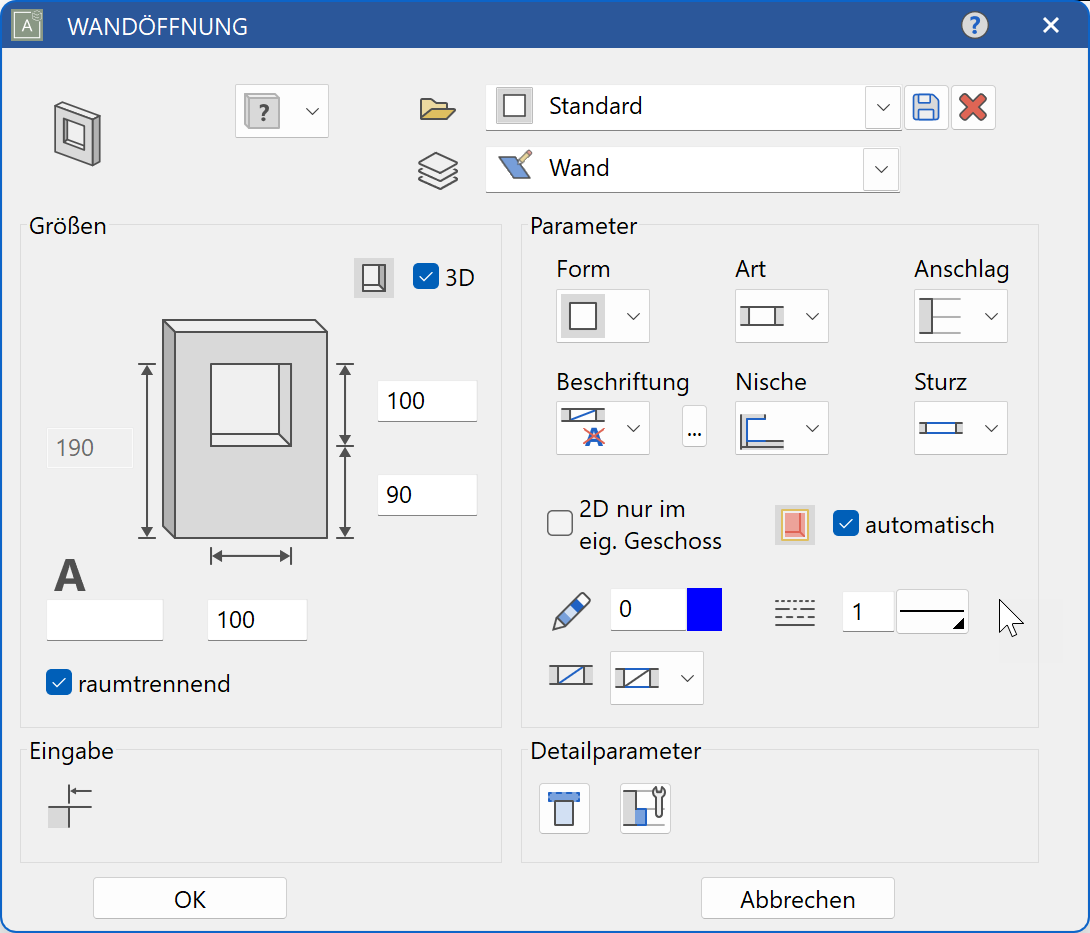Open the Nische dropdown

pyautogui.click(x=781, y=428)
